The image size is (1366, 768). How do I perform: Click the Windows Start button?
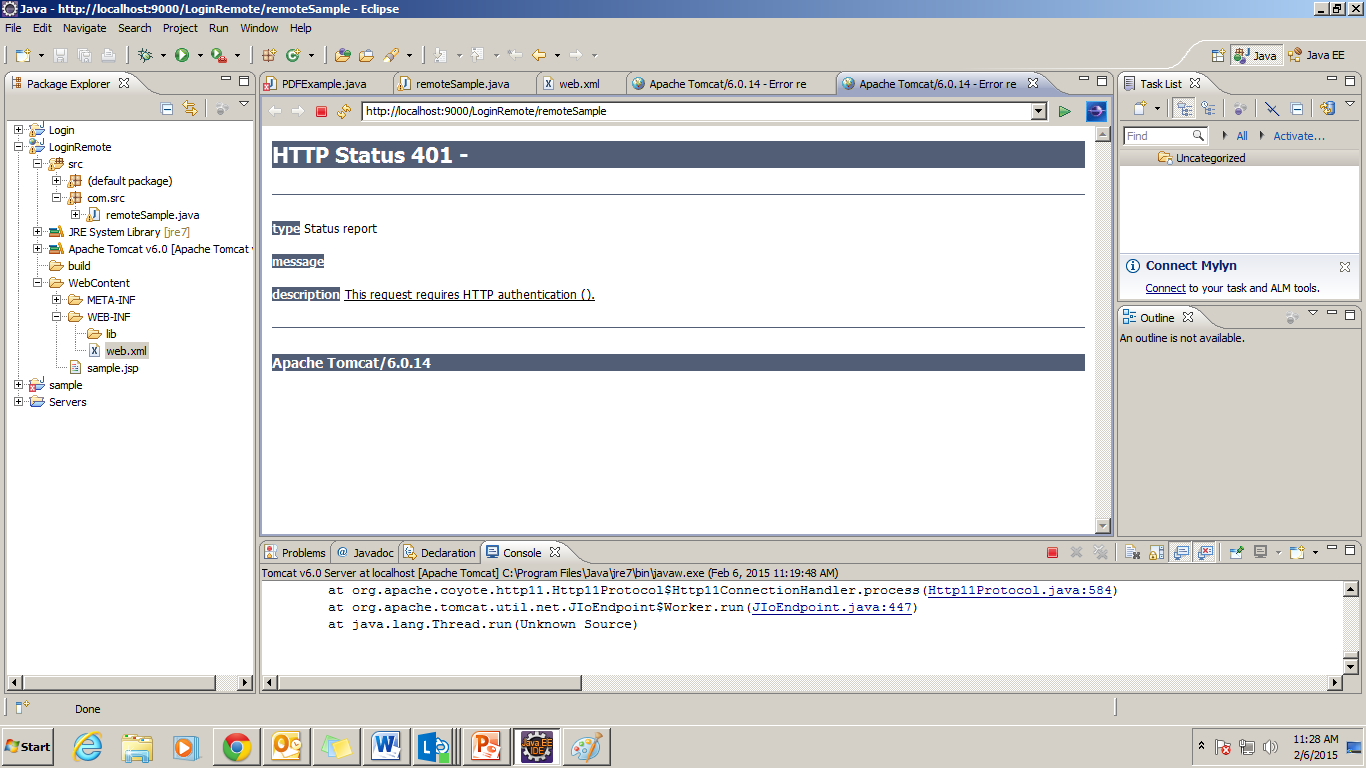coord(28,747)
